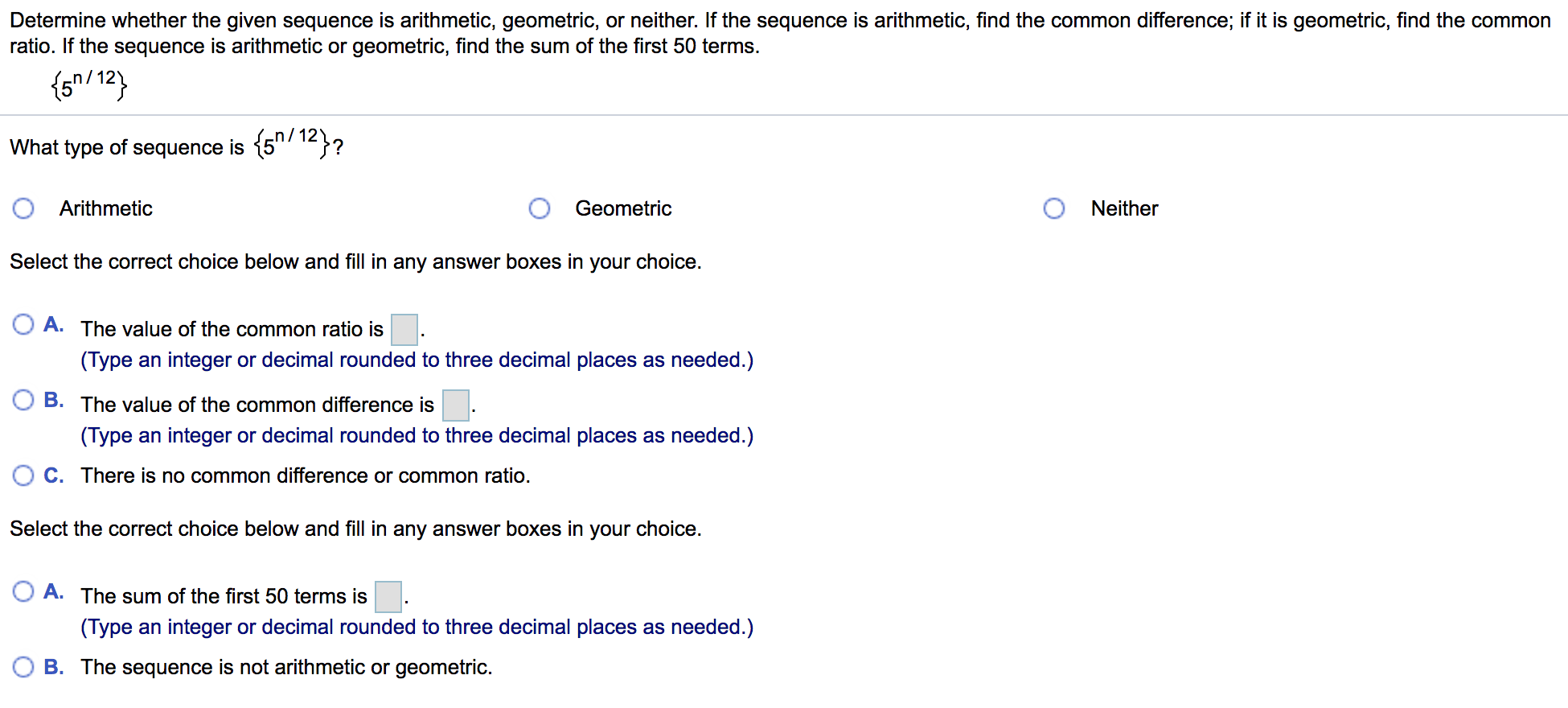
Task: Click the sum of first 50 terms answer box
Action: click(x=388, y=596)
